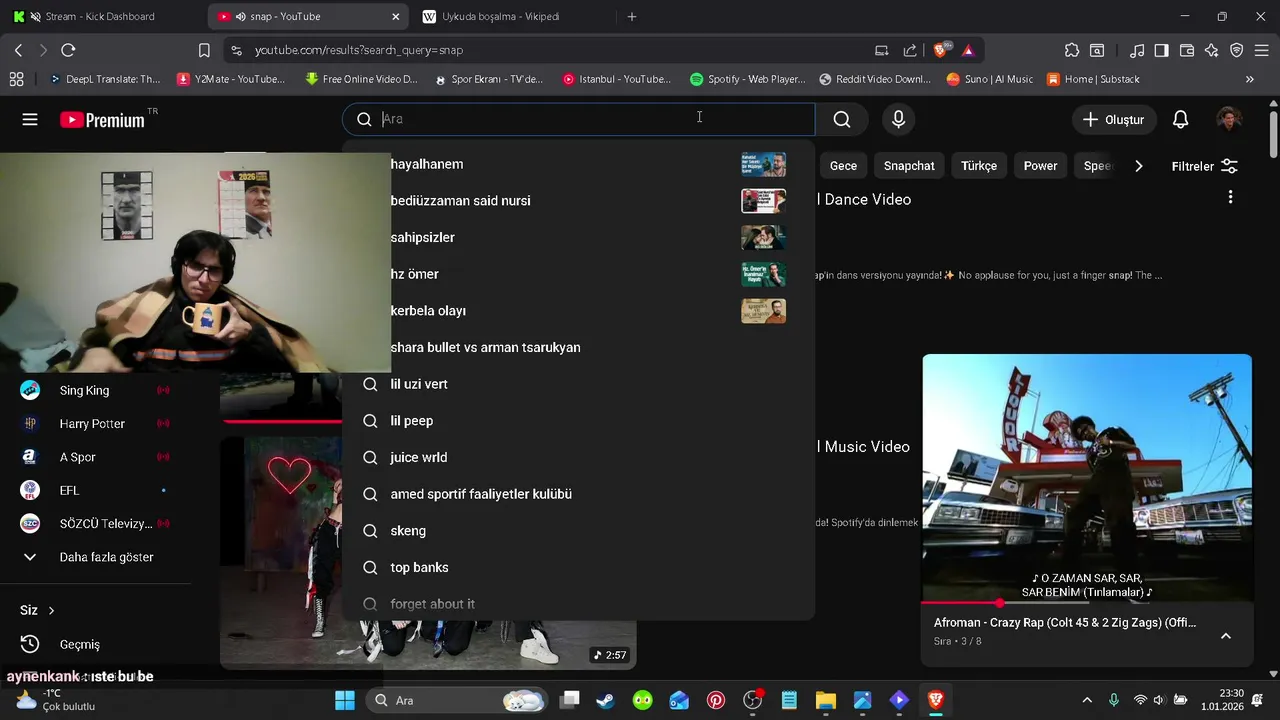This screenshot has width=1280, height=720.
Task: Switch to Stream - Kick Dashboard tab
Action: point(100,17)
